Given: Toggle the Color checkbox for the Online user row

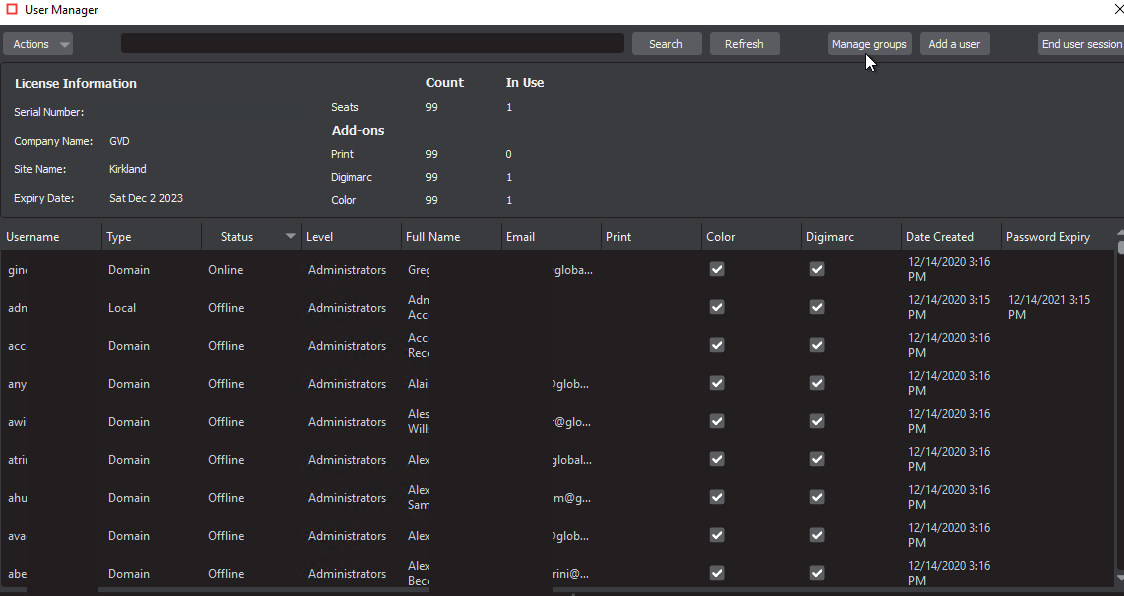Looking at the screenshot, I should pos(717,270).
